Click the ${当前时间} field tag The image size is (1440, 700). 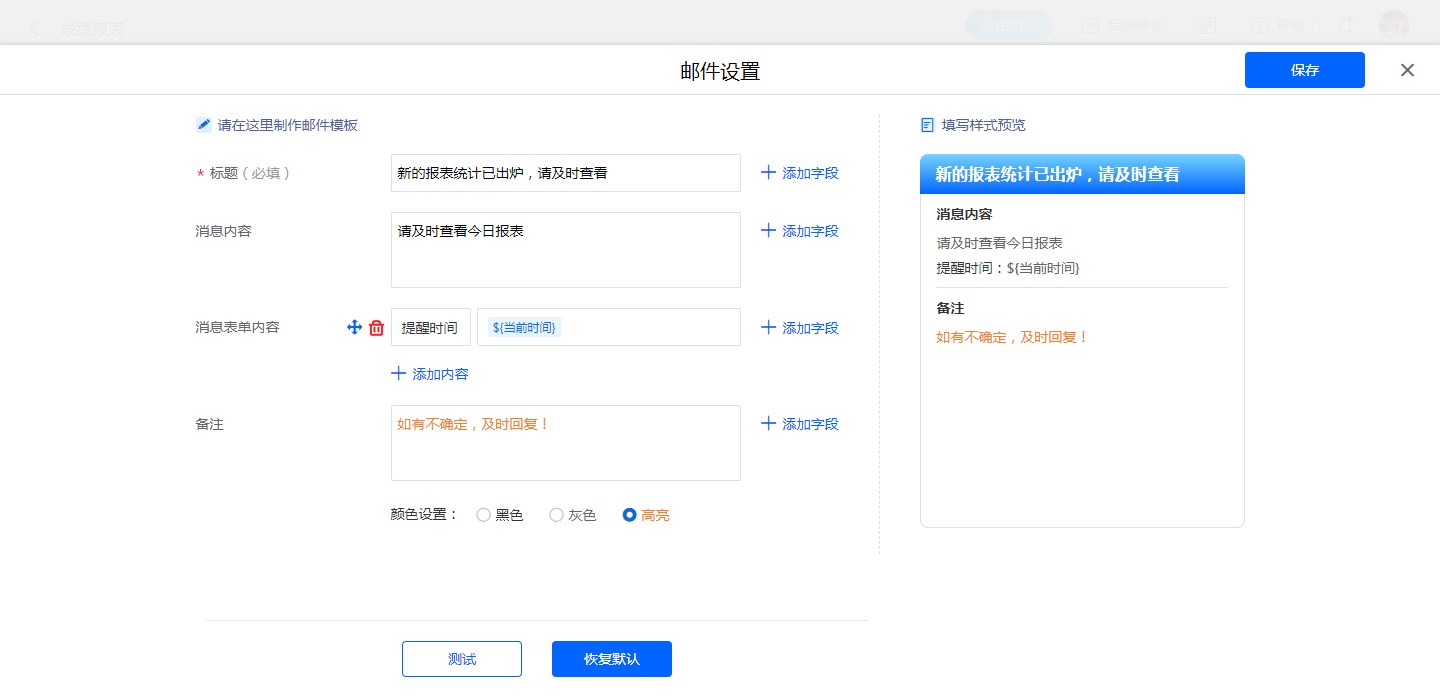coord(525,327)
